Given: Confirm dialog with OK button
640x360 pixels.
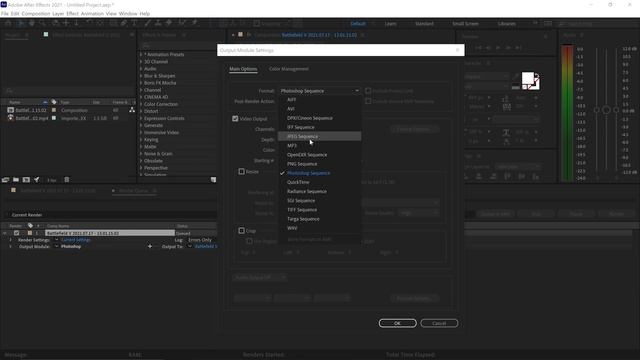Looking at the screenshot, I should click(x=398, y=323).
